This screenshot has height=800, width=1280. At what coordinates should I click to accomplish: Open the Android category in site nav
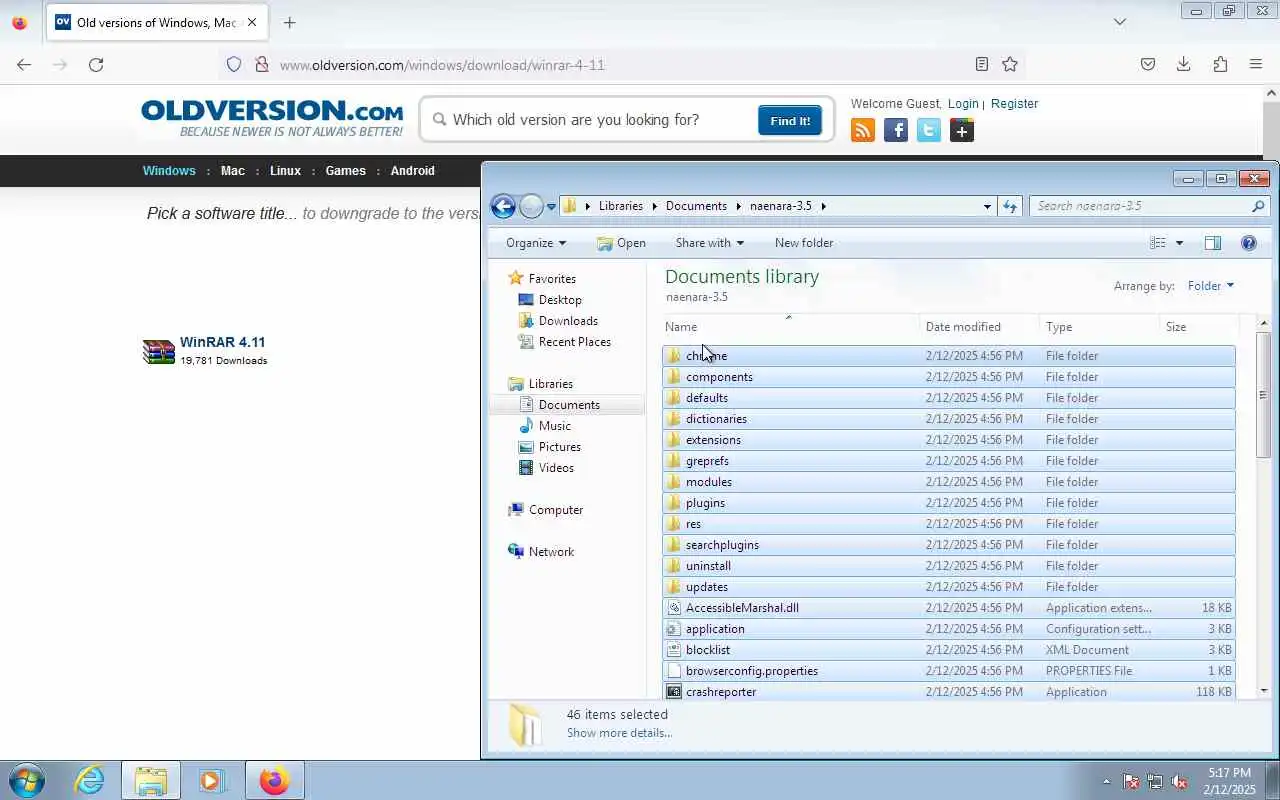tap(413, 171)
